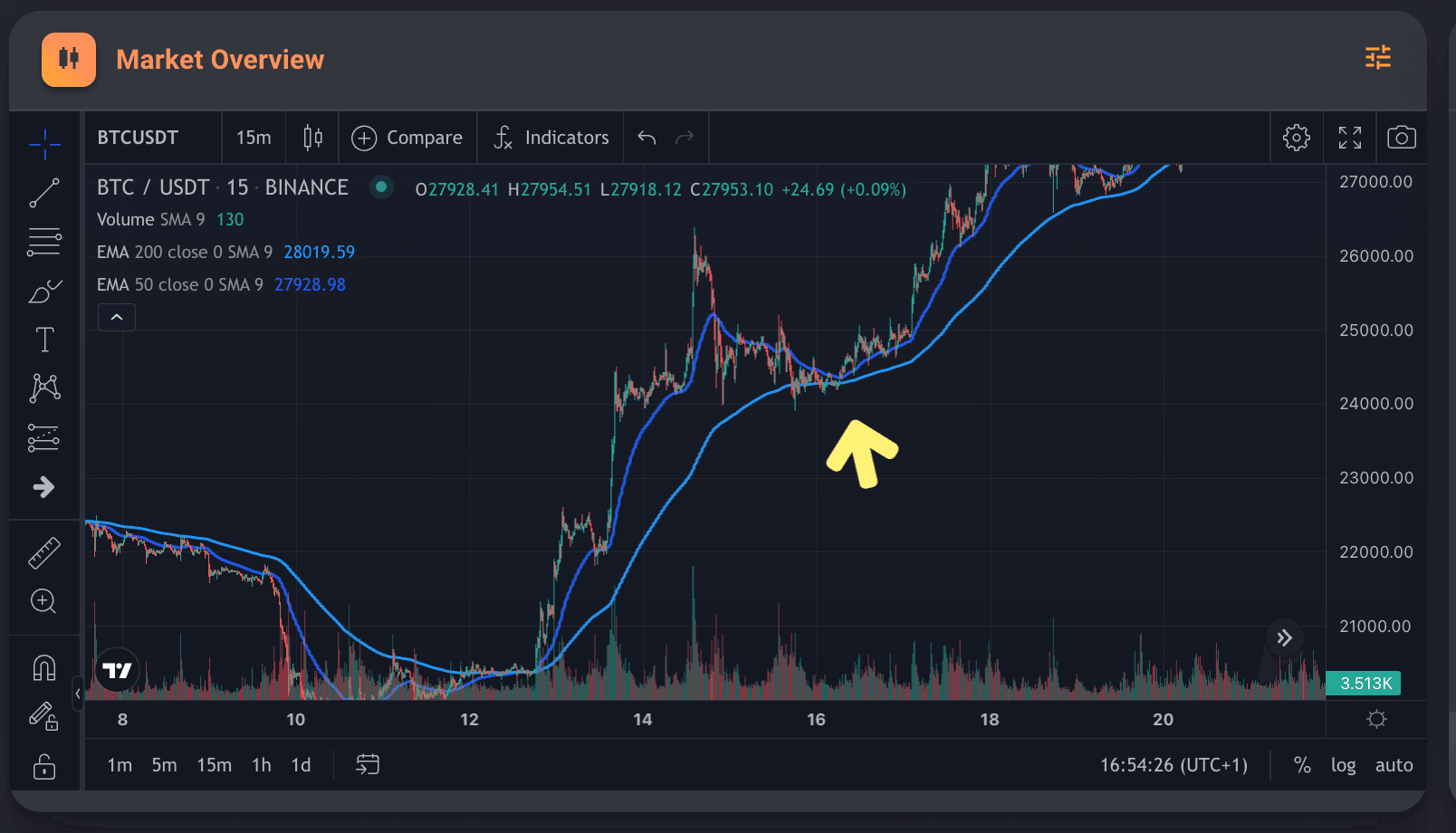
Task: Click the camera snapshot icon
Action: tap(1401, 138)
